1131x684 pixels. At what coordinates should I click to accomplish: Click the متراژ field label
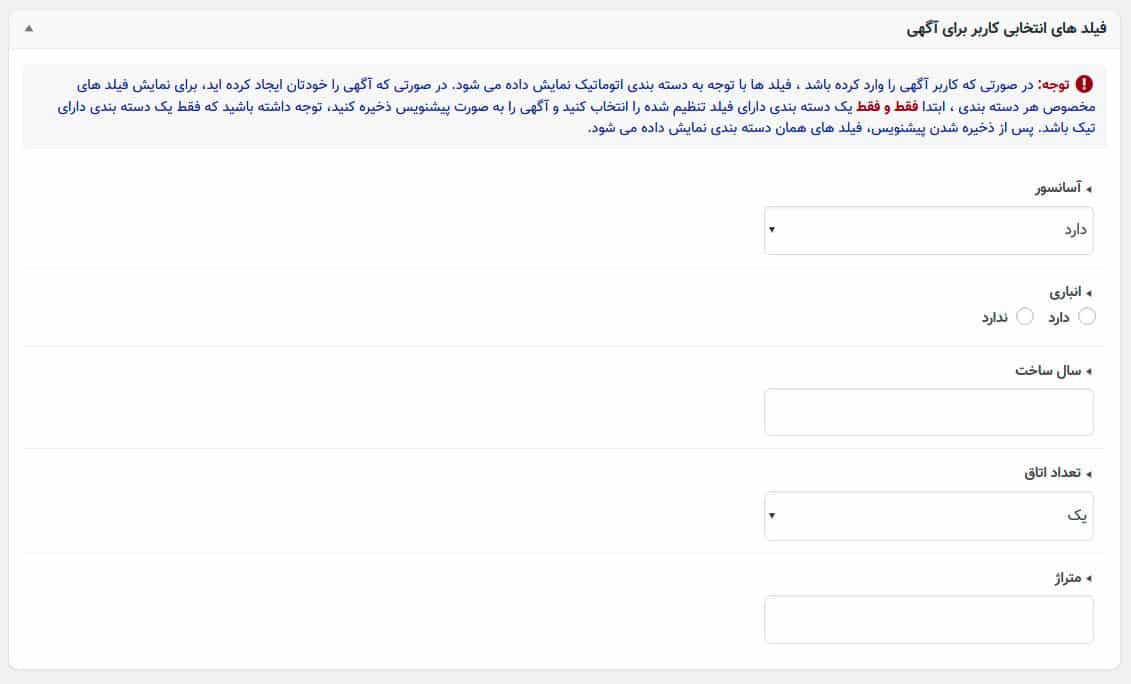coord(1068,579)
